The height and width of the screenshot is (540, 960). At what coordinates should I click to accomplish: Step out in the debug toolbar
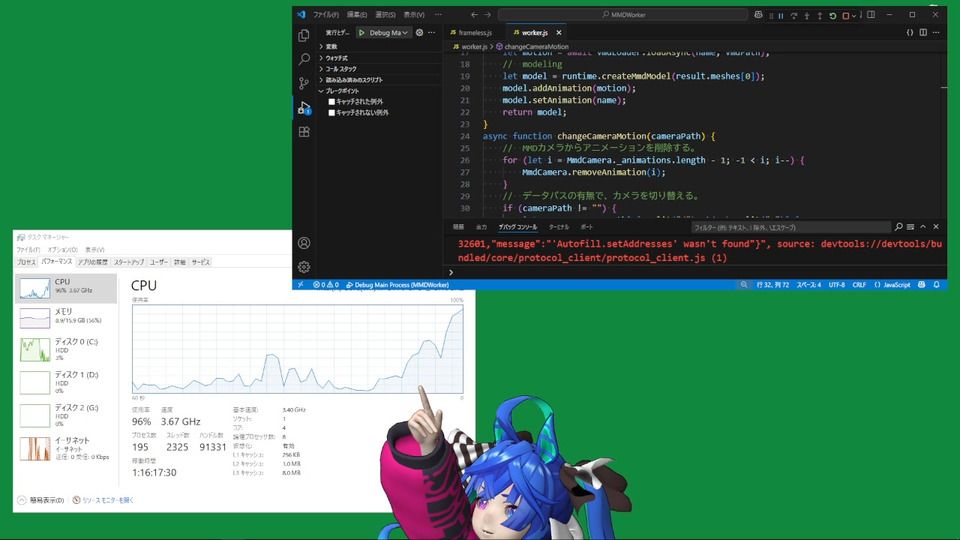click(x=820, y=16)
